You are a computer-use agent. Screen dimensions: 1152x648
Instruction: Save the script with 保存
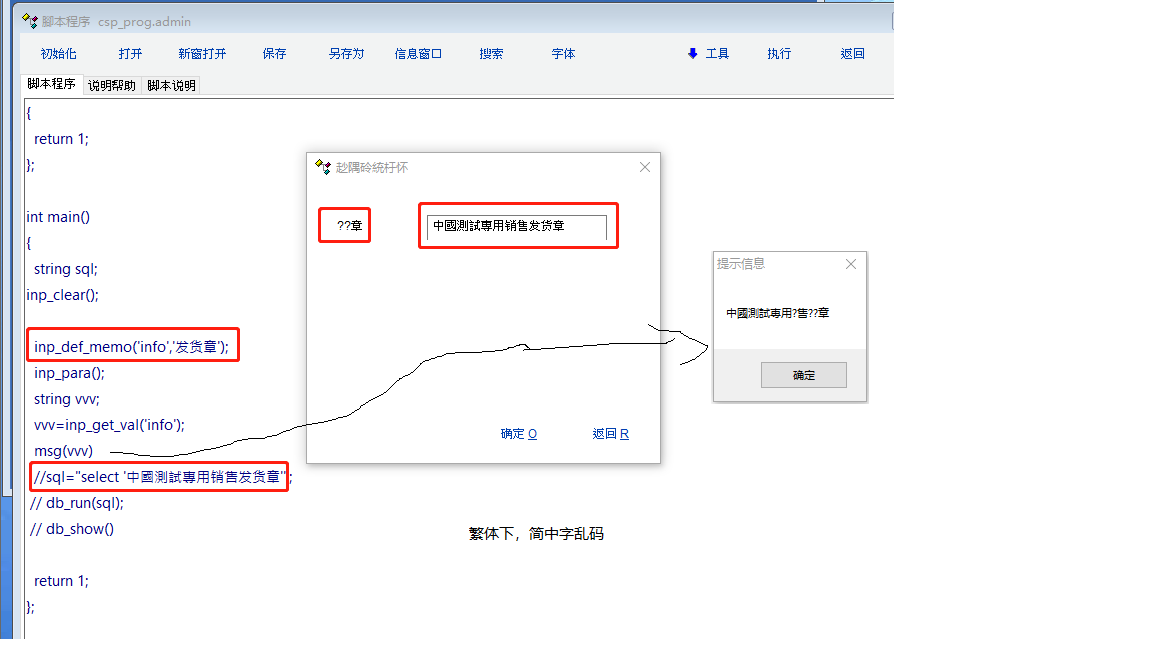click(x=274, y=54)
